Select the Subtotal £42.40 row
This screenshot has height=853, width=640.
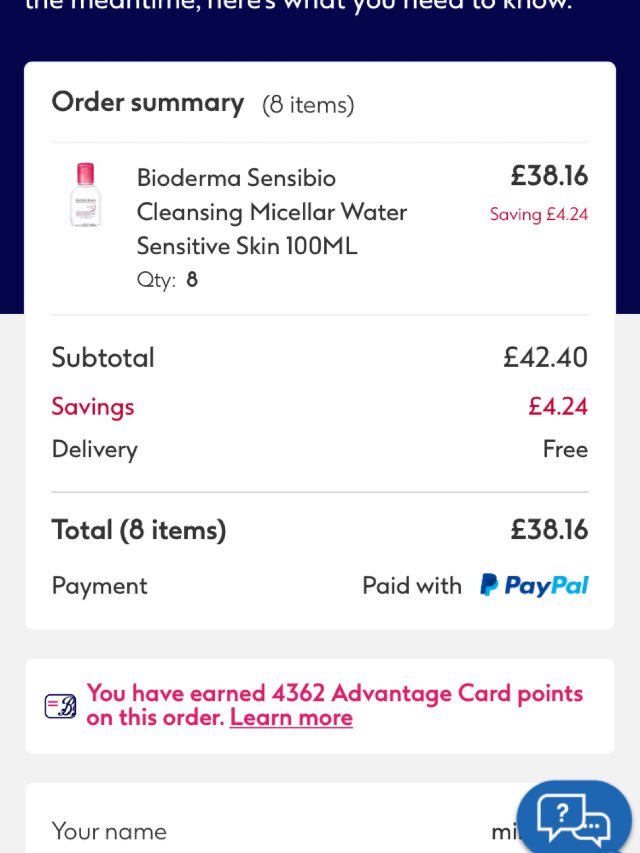coord(320,357)
